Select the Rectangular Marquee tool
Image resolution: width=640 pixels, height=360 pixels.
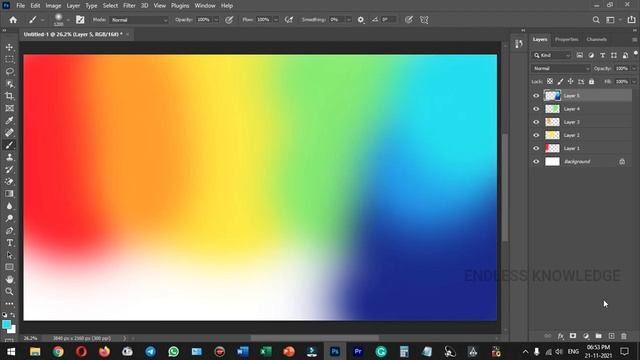tap(9, 60)
